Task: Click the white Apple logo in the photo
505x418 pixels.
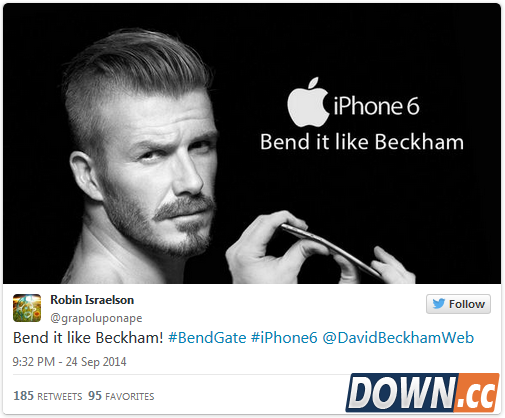Action: click(308, 102)
